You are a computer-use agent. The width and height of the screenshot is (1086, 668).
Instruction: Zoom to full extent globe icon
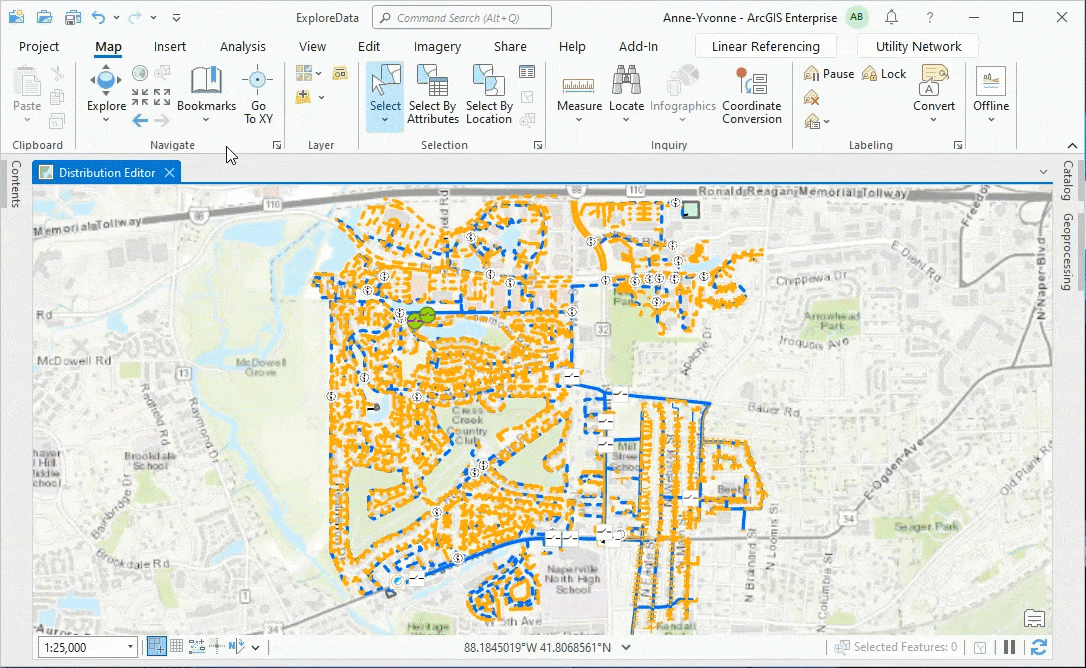(x=140, y=73)
